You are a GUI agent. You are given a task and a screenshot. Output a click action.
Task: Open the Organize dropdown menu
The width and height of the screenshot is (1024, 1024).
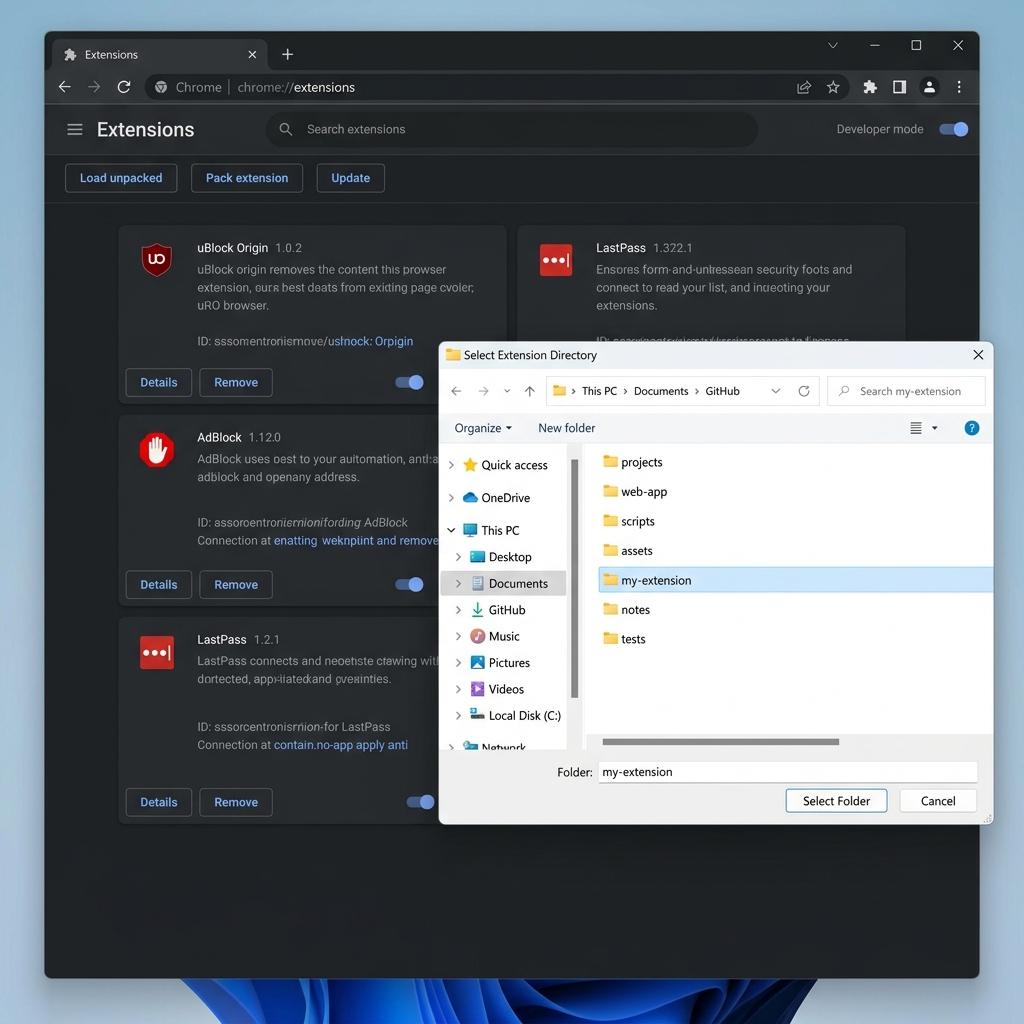(x=483, y=428)
